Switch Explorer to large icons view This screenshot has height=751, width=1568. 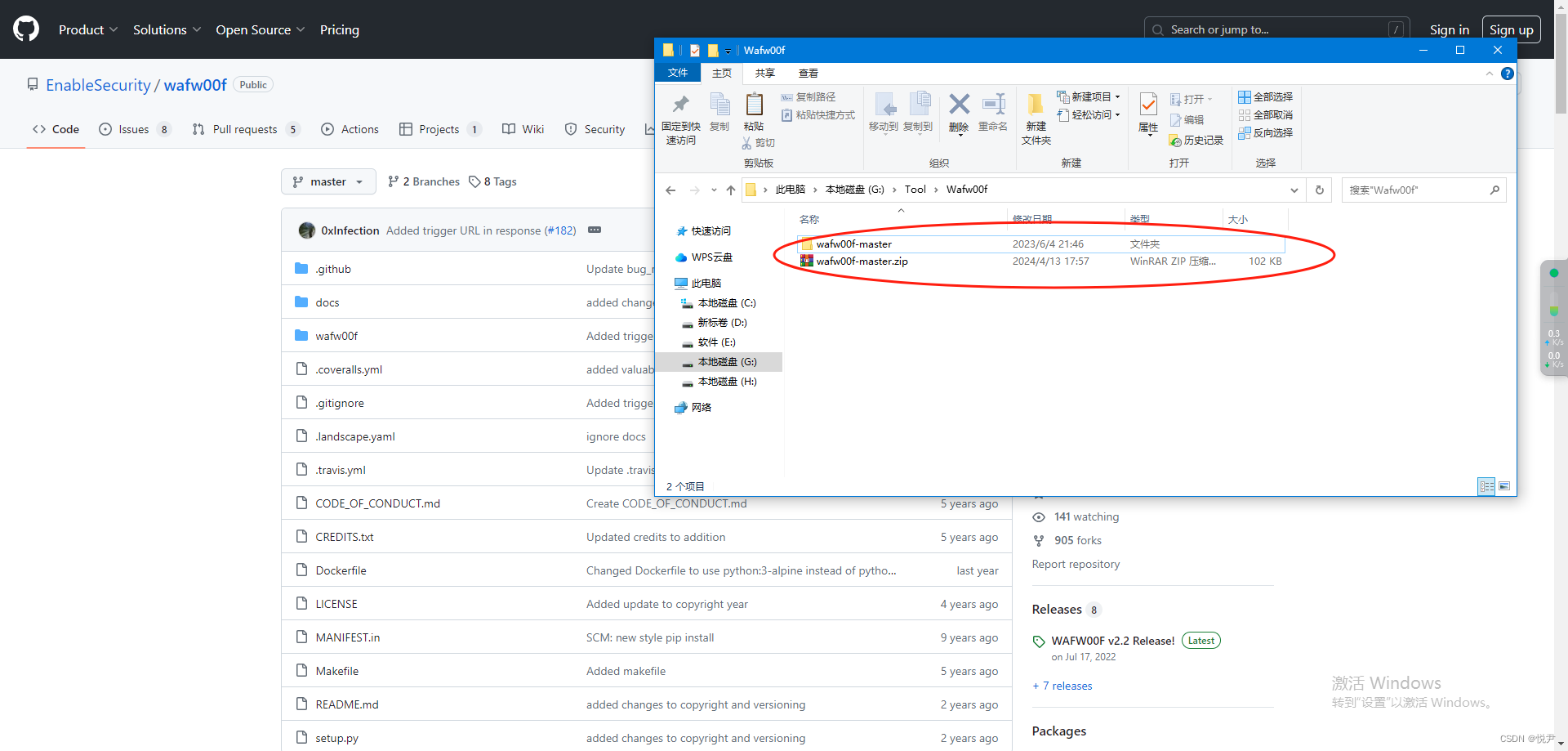pos(1504,486)
